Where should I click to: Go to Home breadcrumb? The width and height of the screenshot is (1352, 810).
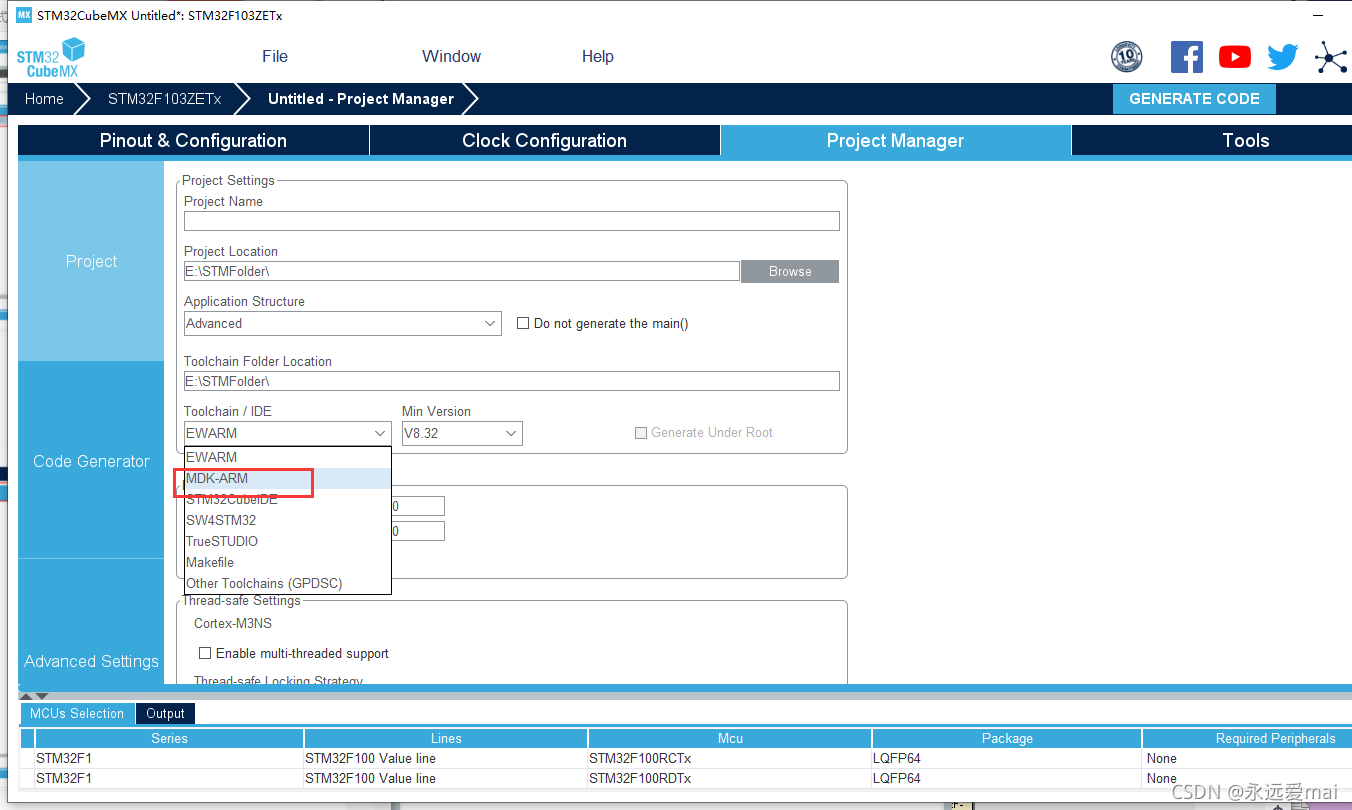[x=44, y=99]
